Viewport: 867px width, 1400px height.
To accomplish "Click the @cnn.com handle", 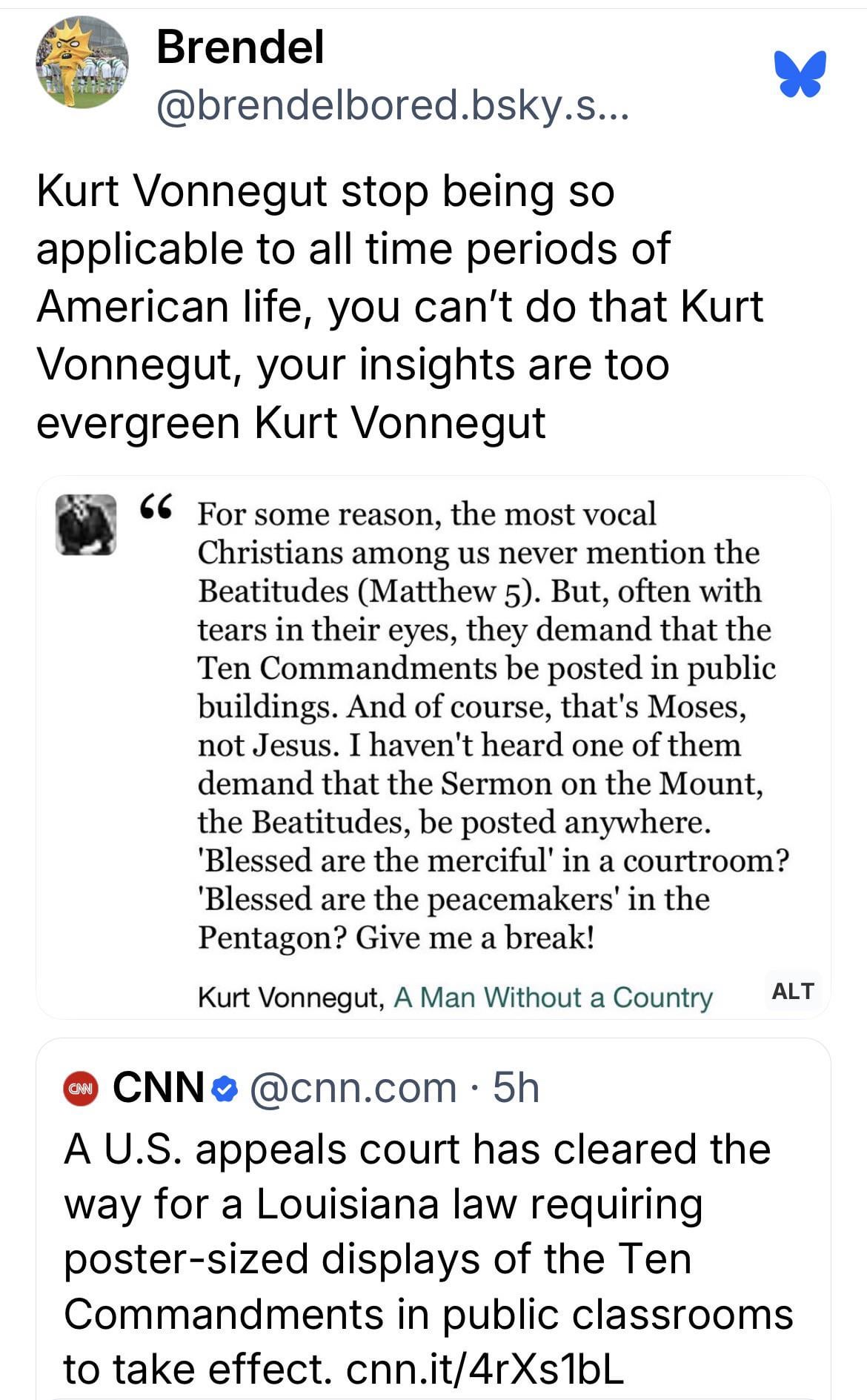I will coord(353,1088).
